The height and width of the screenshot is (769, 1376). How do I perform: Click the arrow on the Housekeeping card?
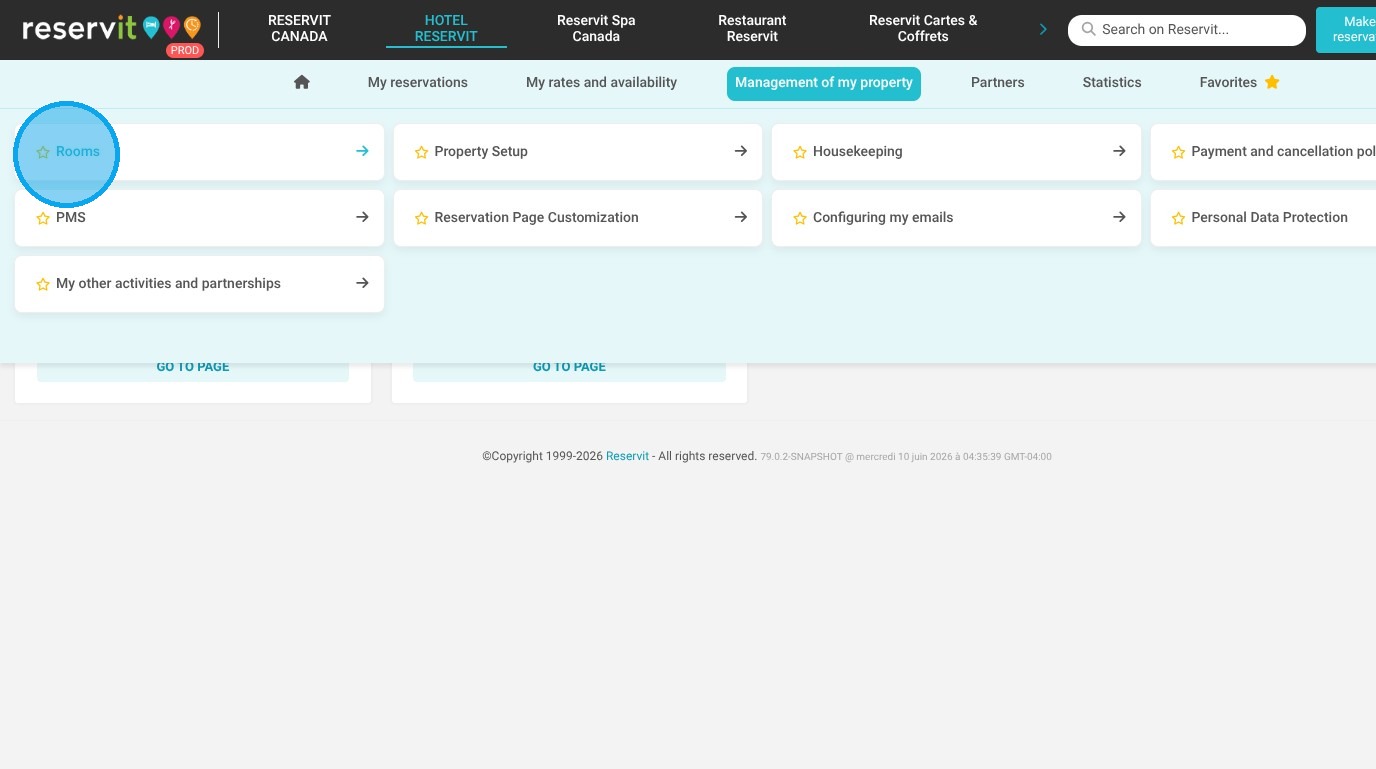coord(1119,151)
